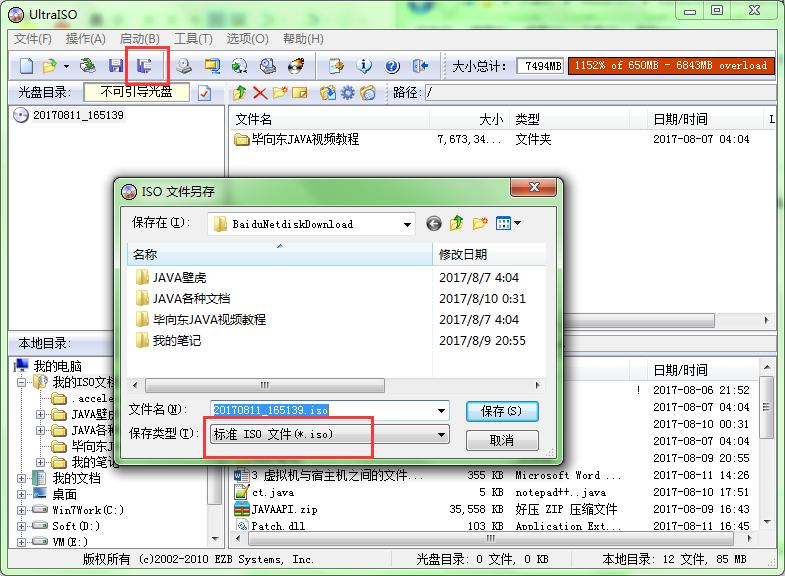Click the last folder icon before 路径 label
This screenshot has width=785, height=576.
click(x=367, y=93)
